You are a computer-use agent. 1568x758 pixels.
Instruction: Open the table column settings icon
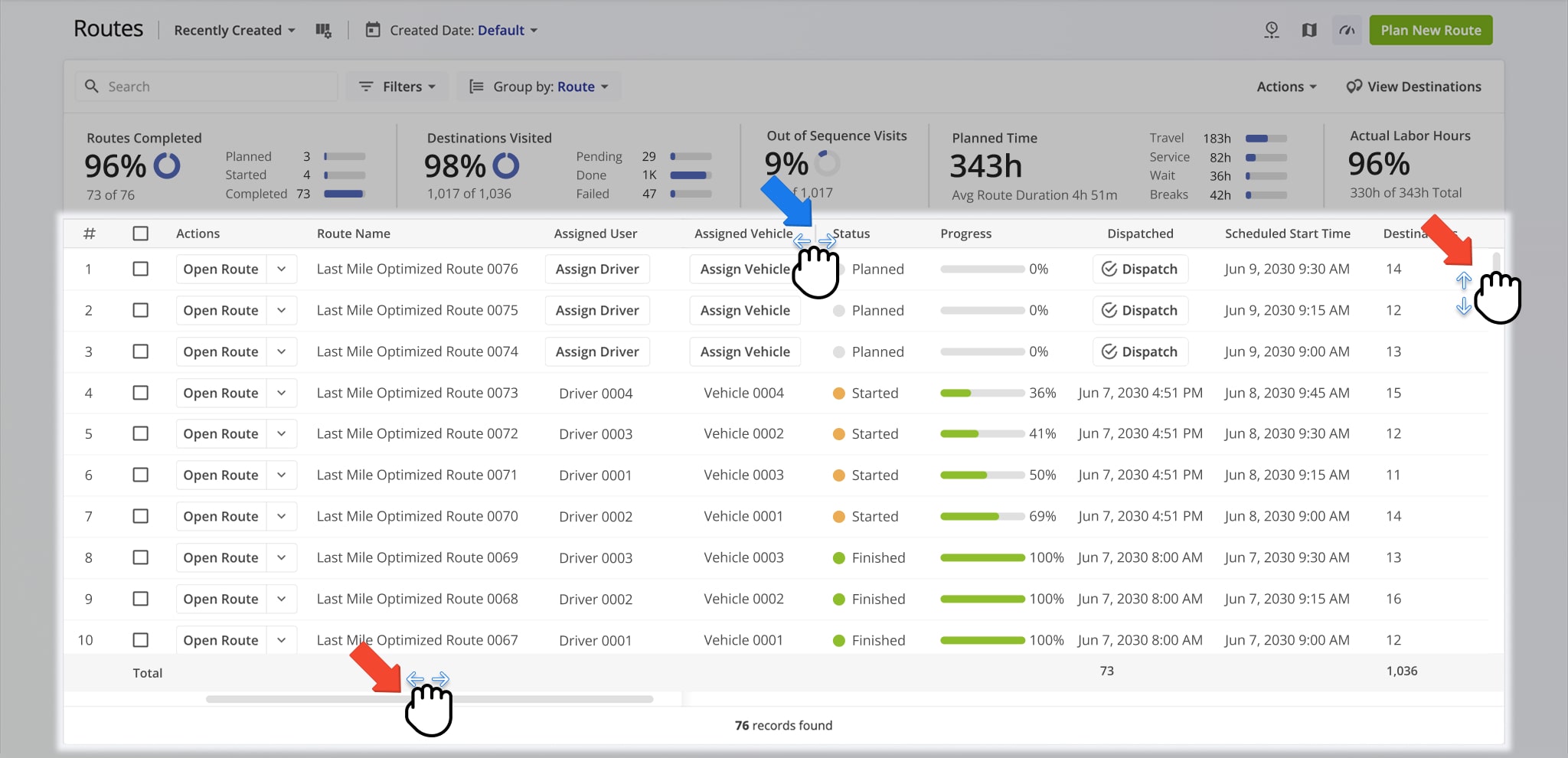pyautogui.click(x=324, y=31)
